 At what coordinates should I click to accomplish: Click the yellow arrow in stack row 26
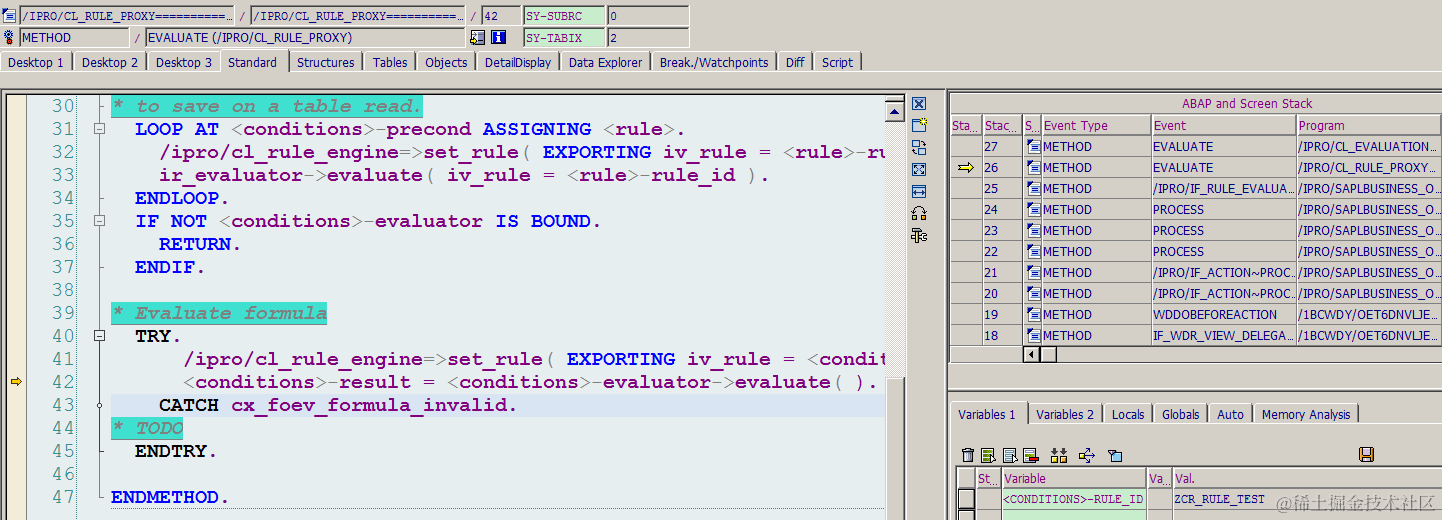tap(965, 168)
